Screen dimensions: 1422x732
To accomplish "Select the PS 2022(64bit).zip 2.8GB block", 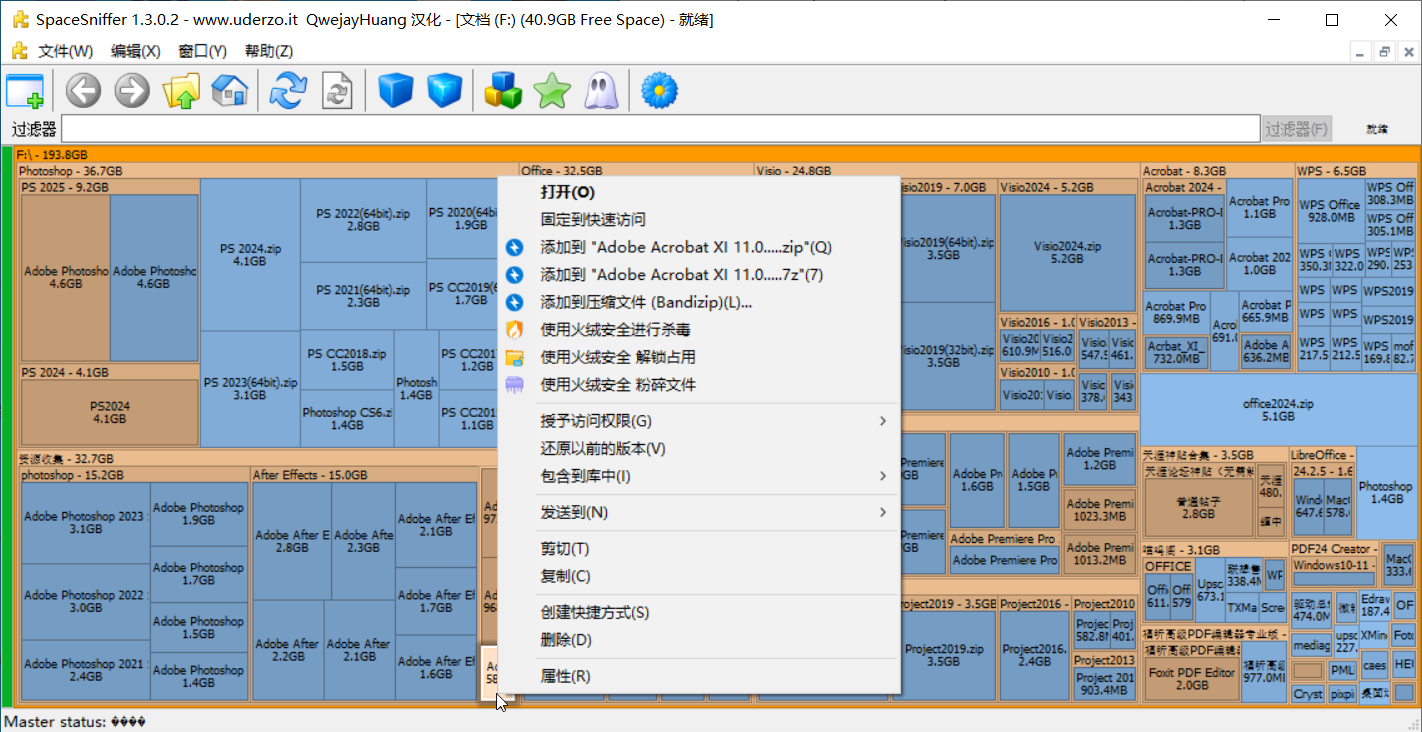I will 363,220.
